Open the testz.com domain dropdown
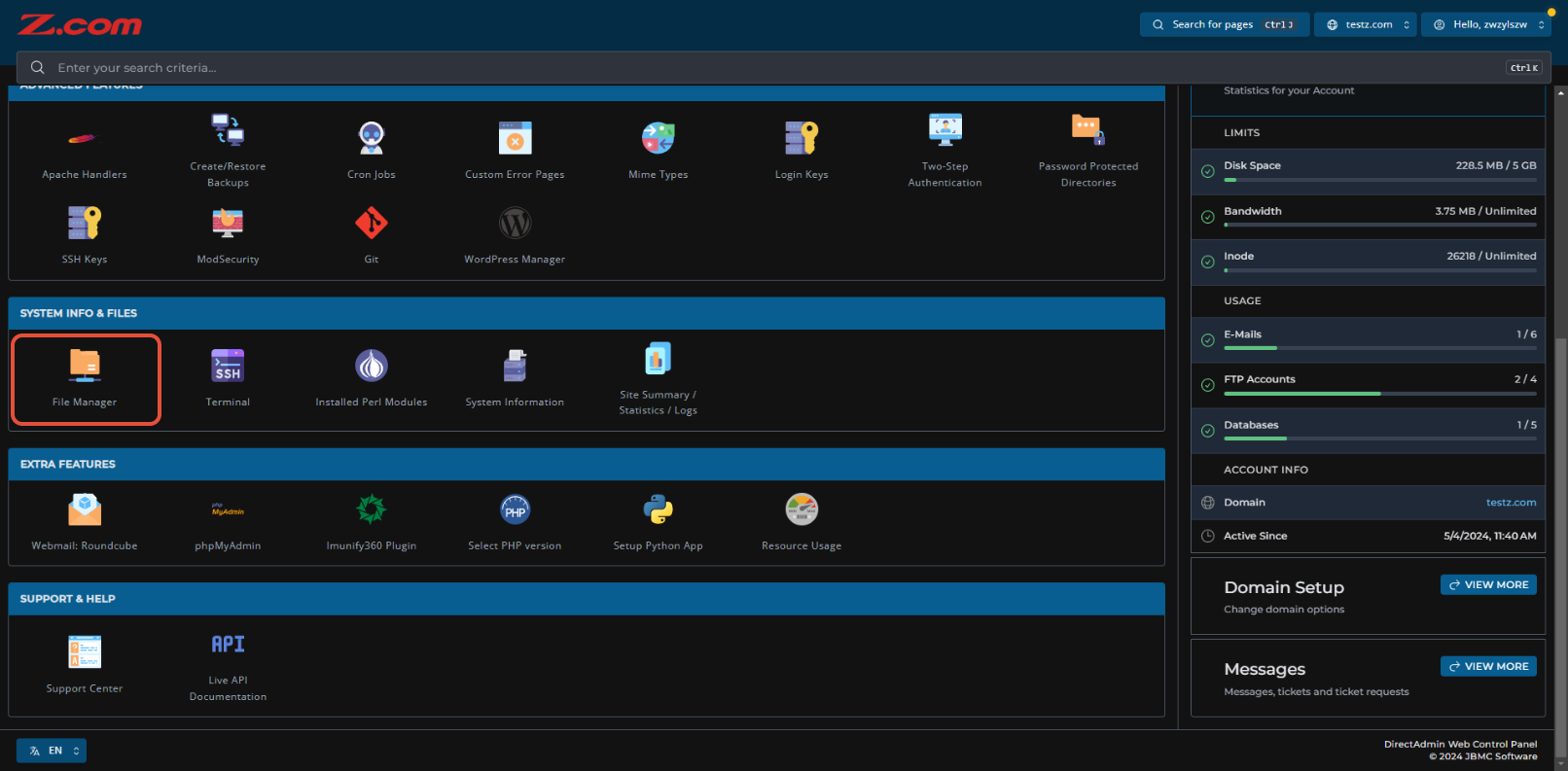1568x771 pixels. (x=1366, y=24)
